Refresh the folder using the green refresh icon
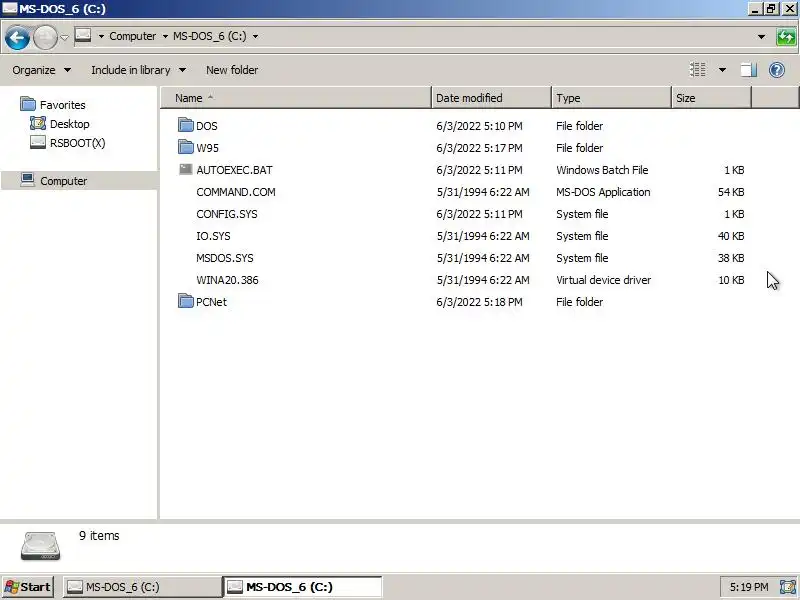Screen dimensions: 800x600 point(786,37)
